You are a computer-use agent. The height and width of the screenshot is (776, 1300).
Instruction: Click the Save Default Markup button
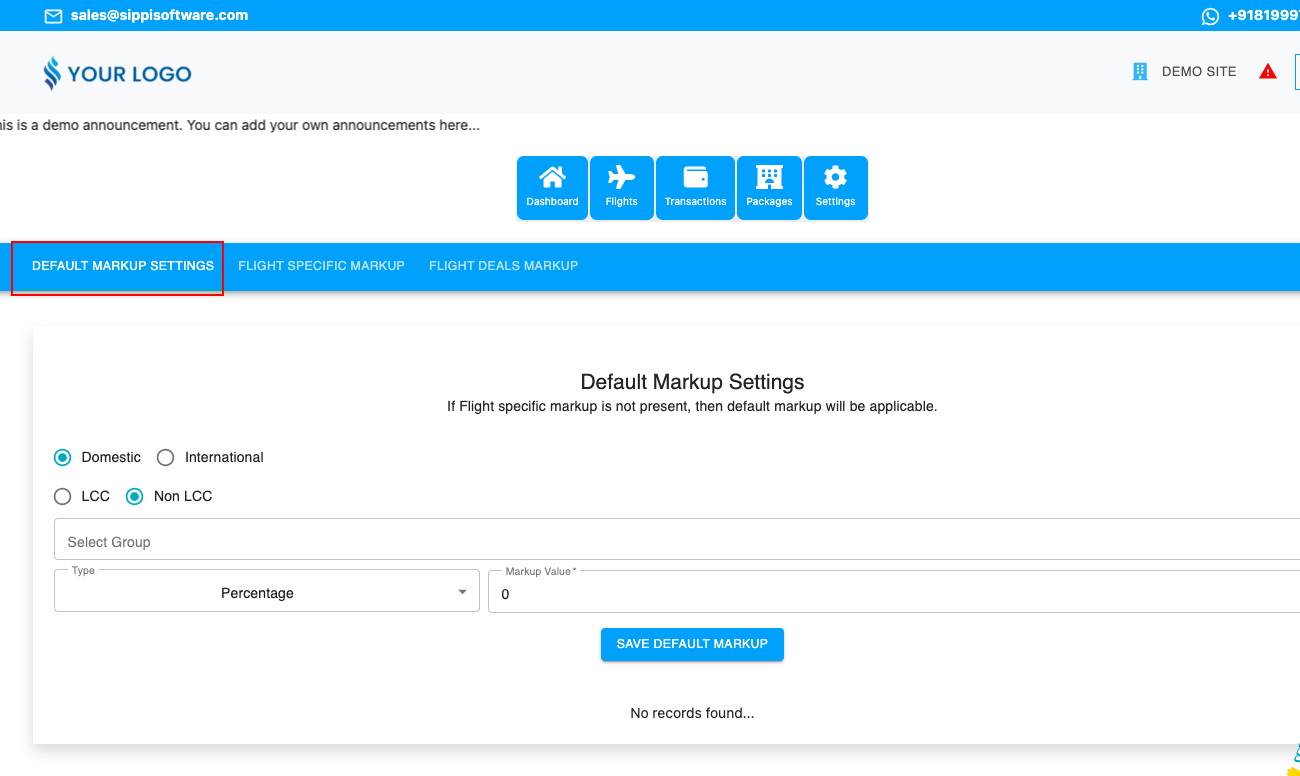[x=692, y=644]
